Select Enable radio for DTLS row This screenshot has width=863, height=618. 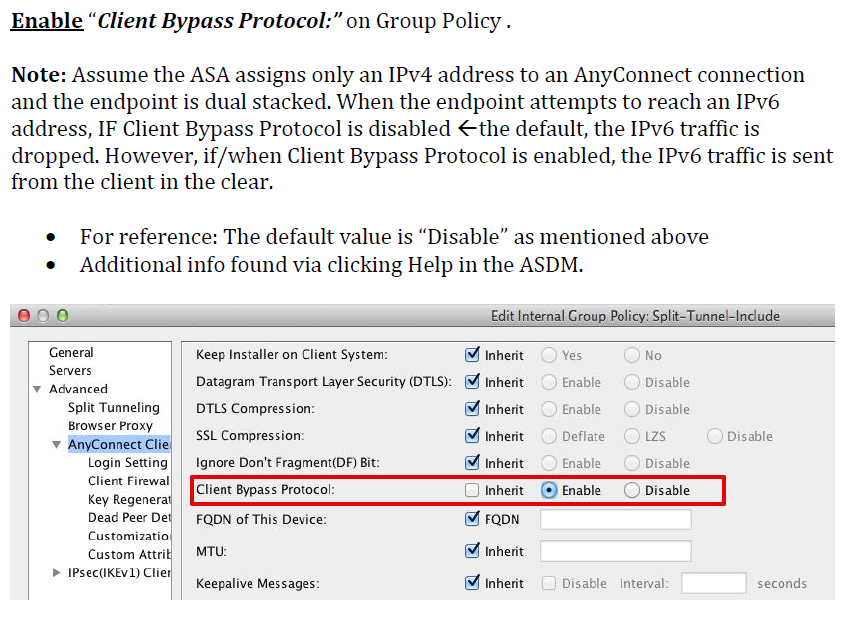549,382
